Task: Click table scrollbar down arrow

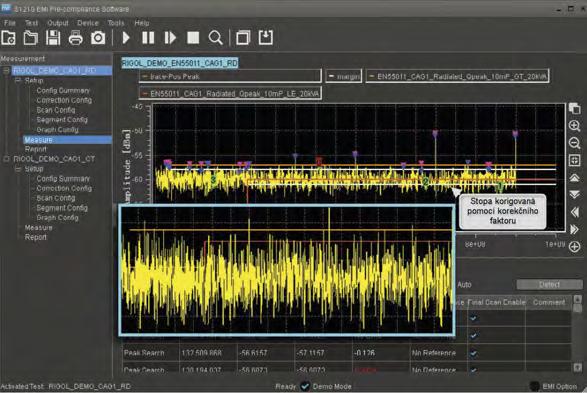Action: click(578, 367)
